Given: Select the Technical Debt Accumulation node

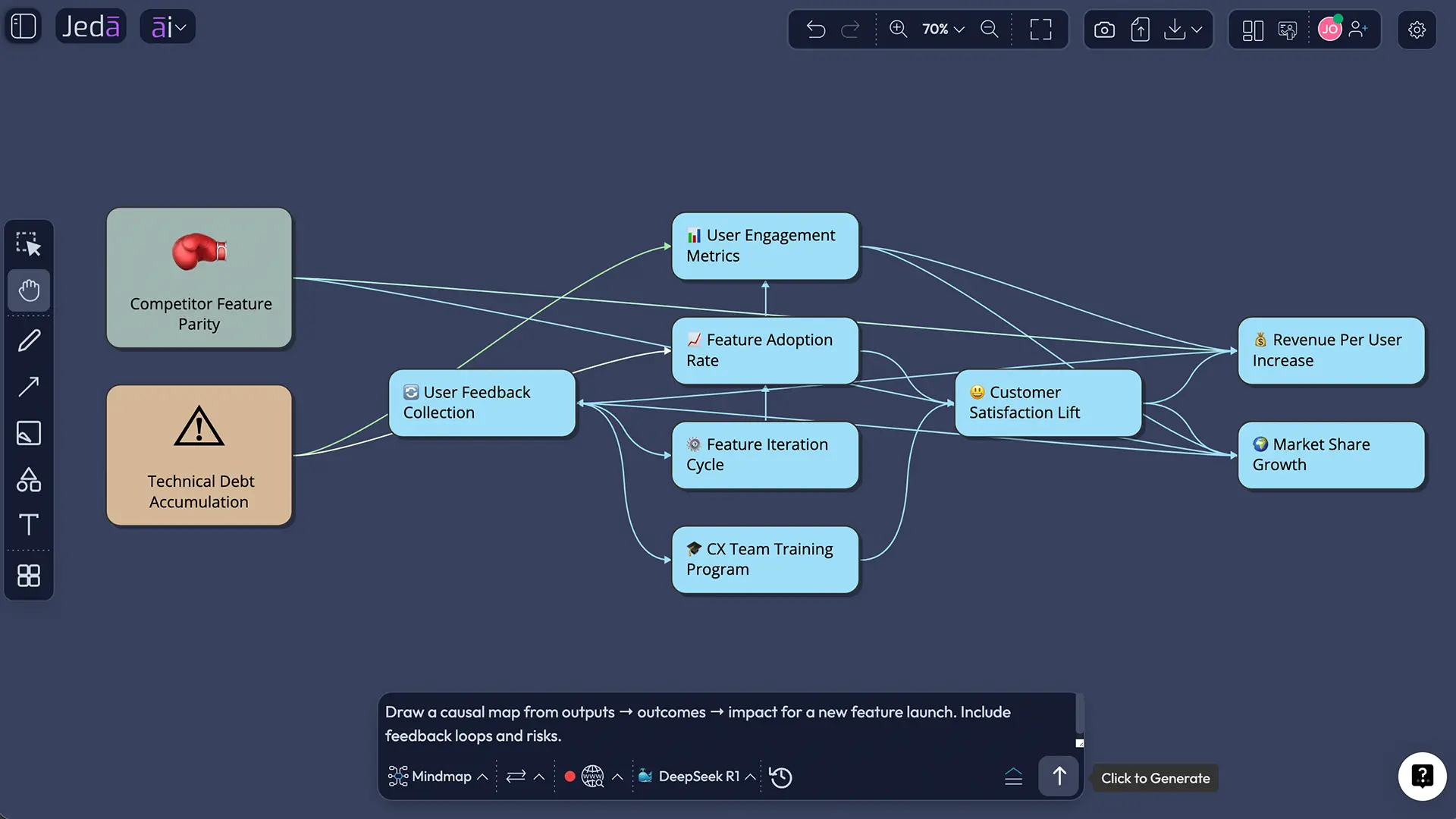Looking at the screenshot, I should (x=199, y=456).
